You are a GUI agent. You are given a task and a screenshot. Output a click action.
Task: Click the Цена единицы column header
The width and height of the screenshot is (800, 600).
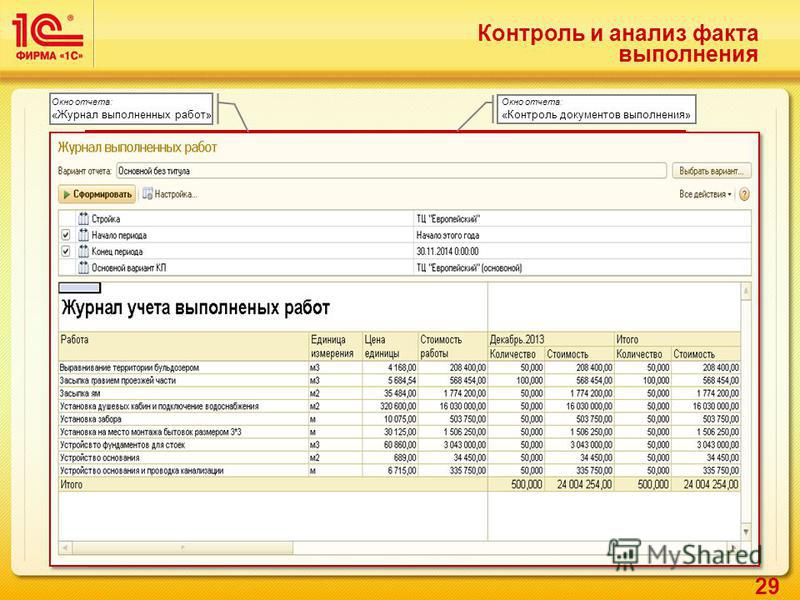coord(390,346)
